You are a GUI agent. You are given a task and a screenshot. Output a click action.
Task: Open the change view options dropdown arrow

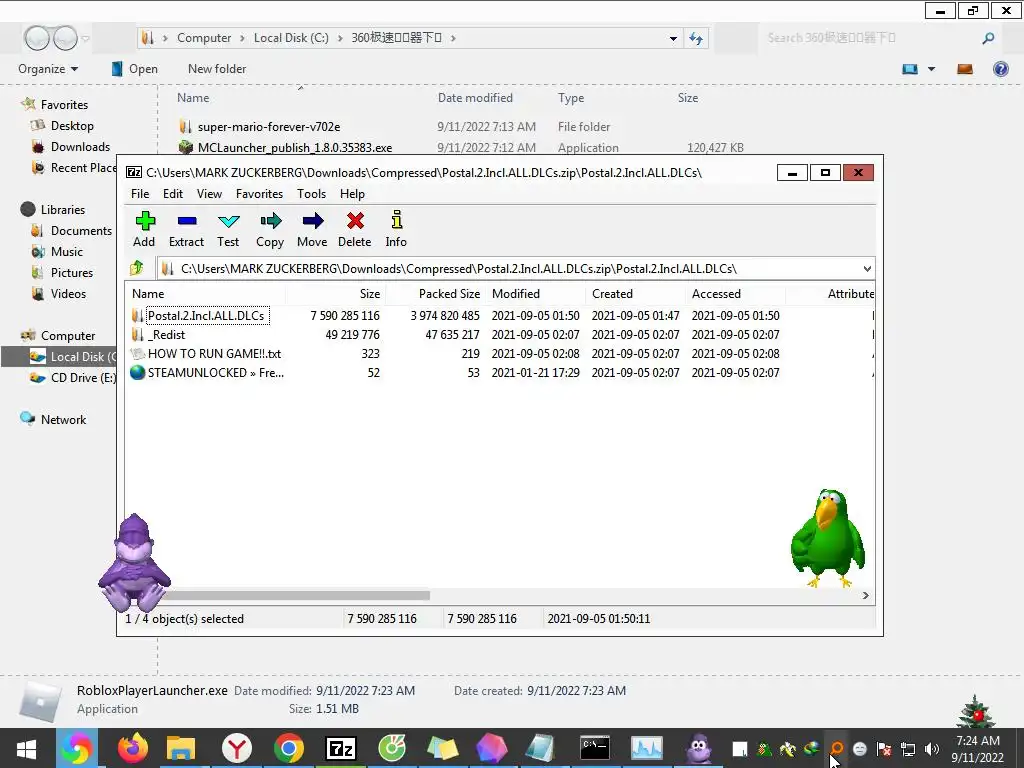coord(931,69)
